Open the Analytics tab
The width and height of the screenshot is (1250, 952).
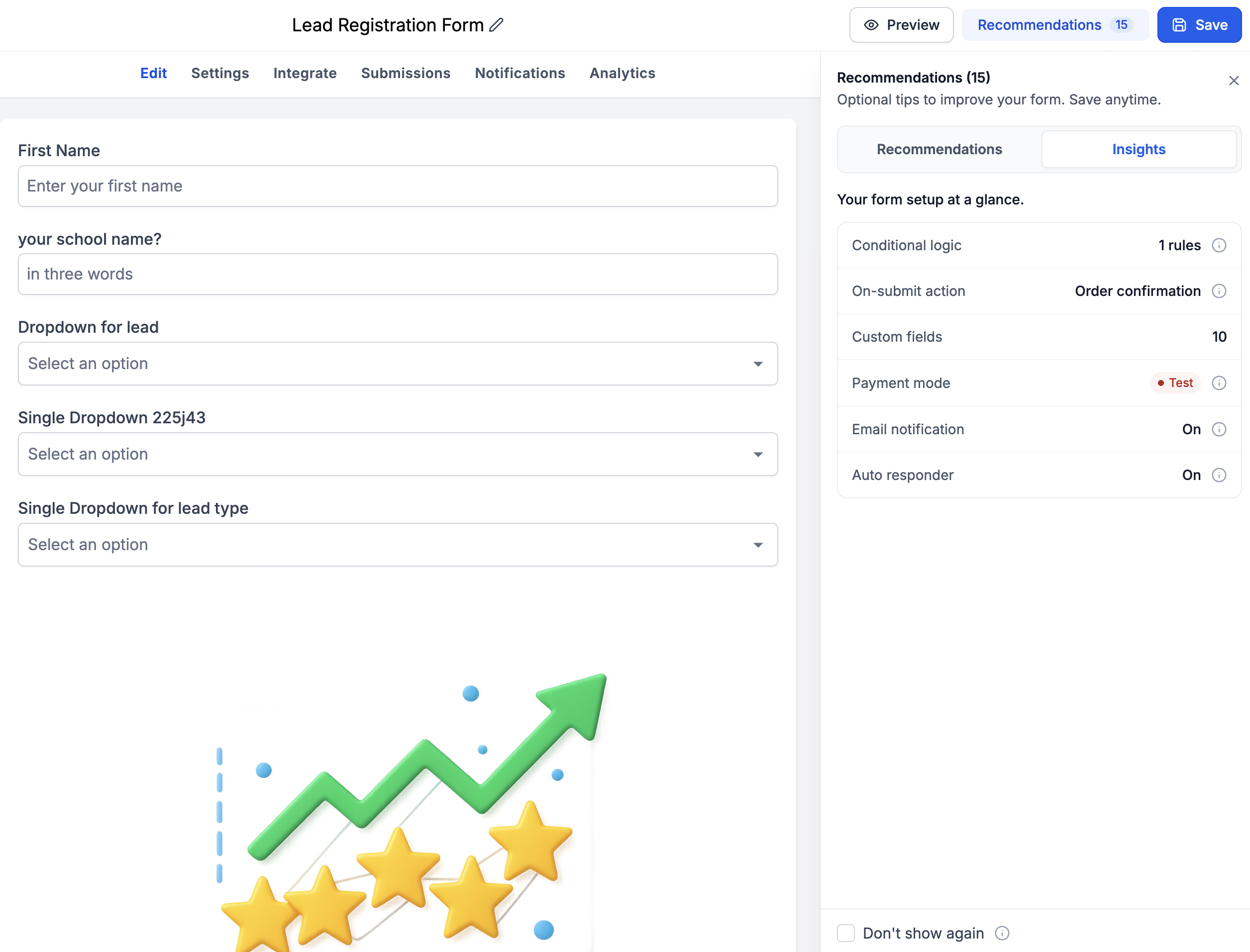coord(623,74)
